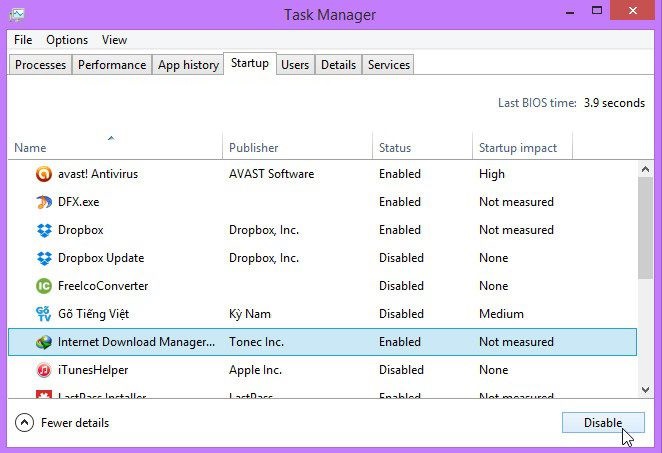662x453 pixels.
Task: Switch to the Processes tab
Action: pos(41,65)
